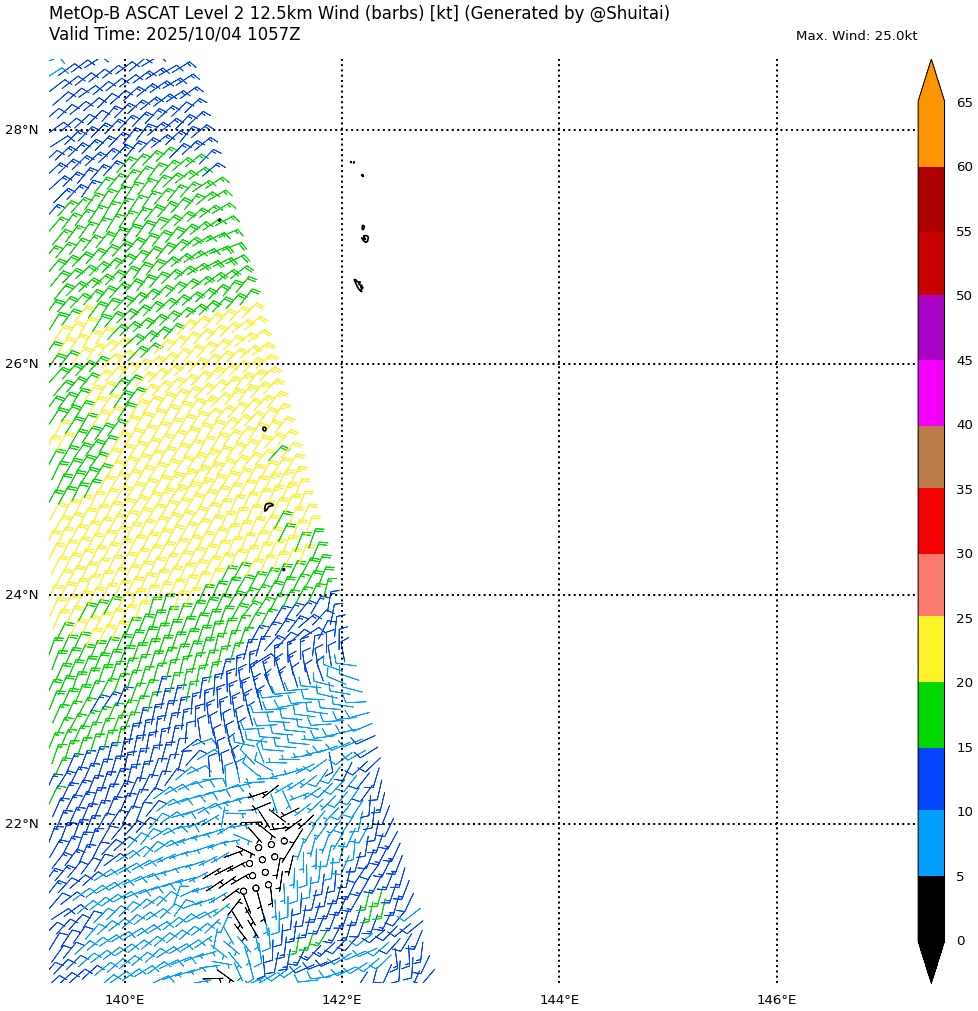Click the black bottom arrow of colorbar
This screenshot has height=1011, width=978.
(931, 960)
